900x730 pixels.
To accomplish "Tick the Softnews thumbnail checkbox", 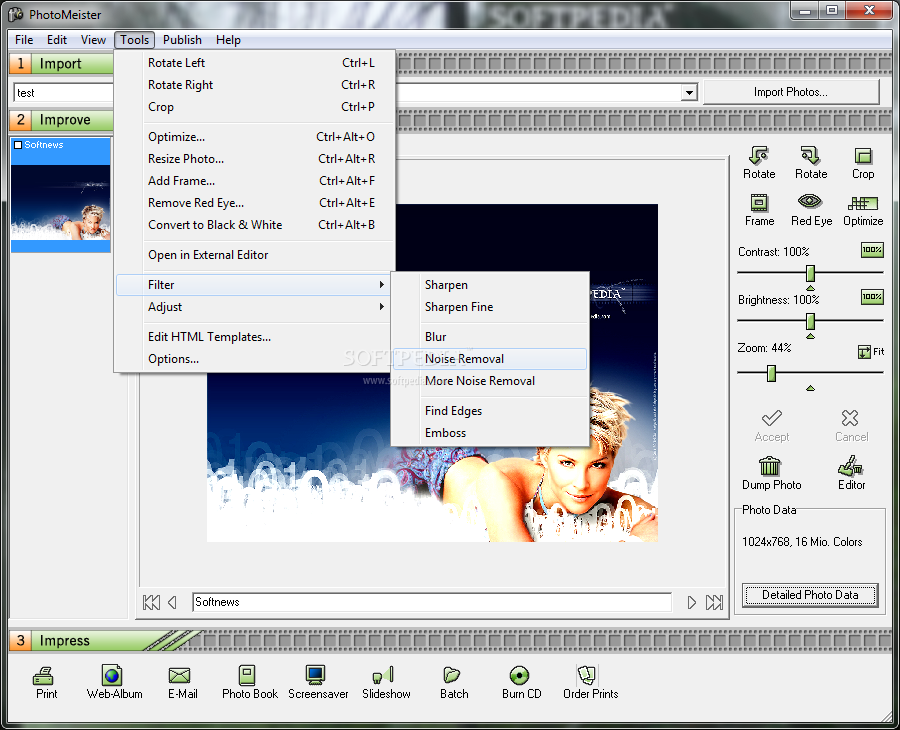I will tap(18, 145).
